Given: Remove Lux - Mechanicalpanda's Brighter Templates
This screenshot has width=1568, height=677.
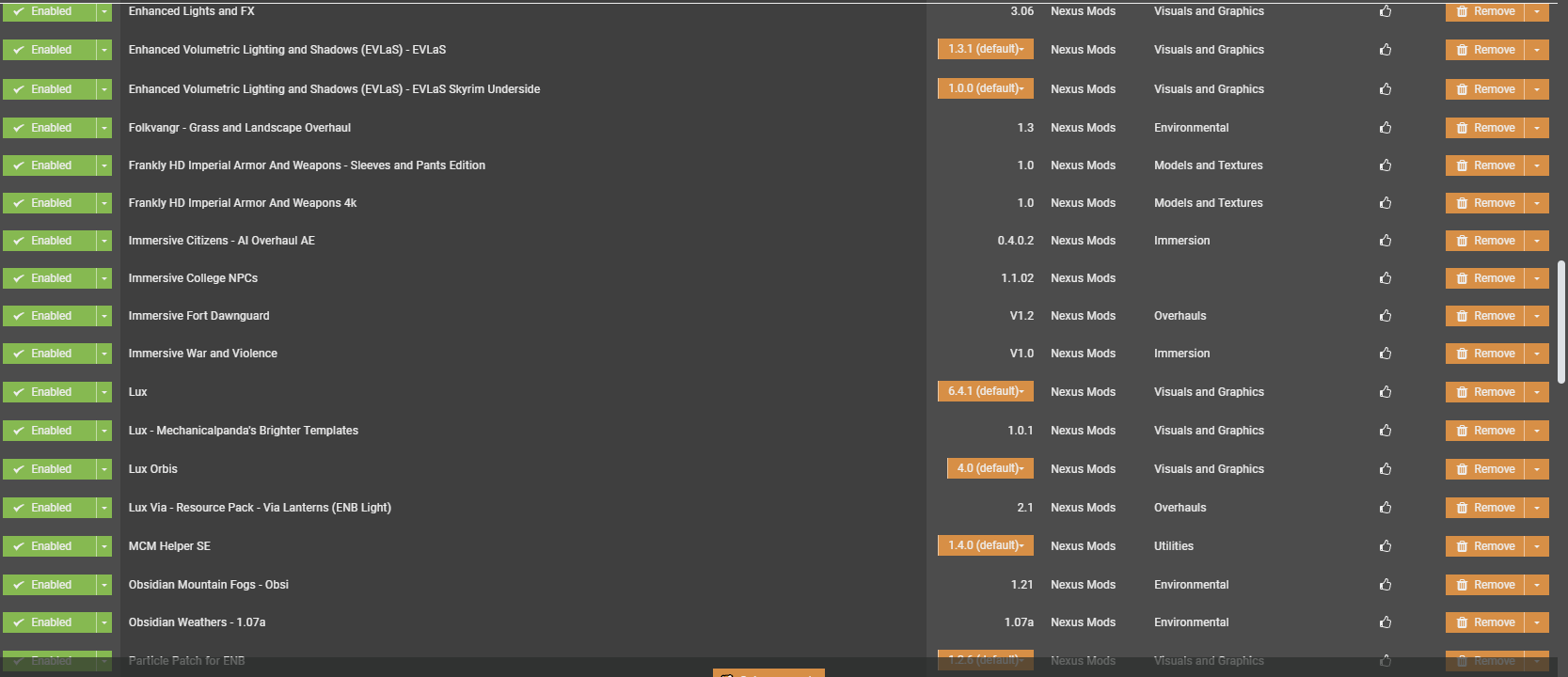Looking at the screenshot, I should 1485,431.
